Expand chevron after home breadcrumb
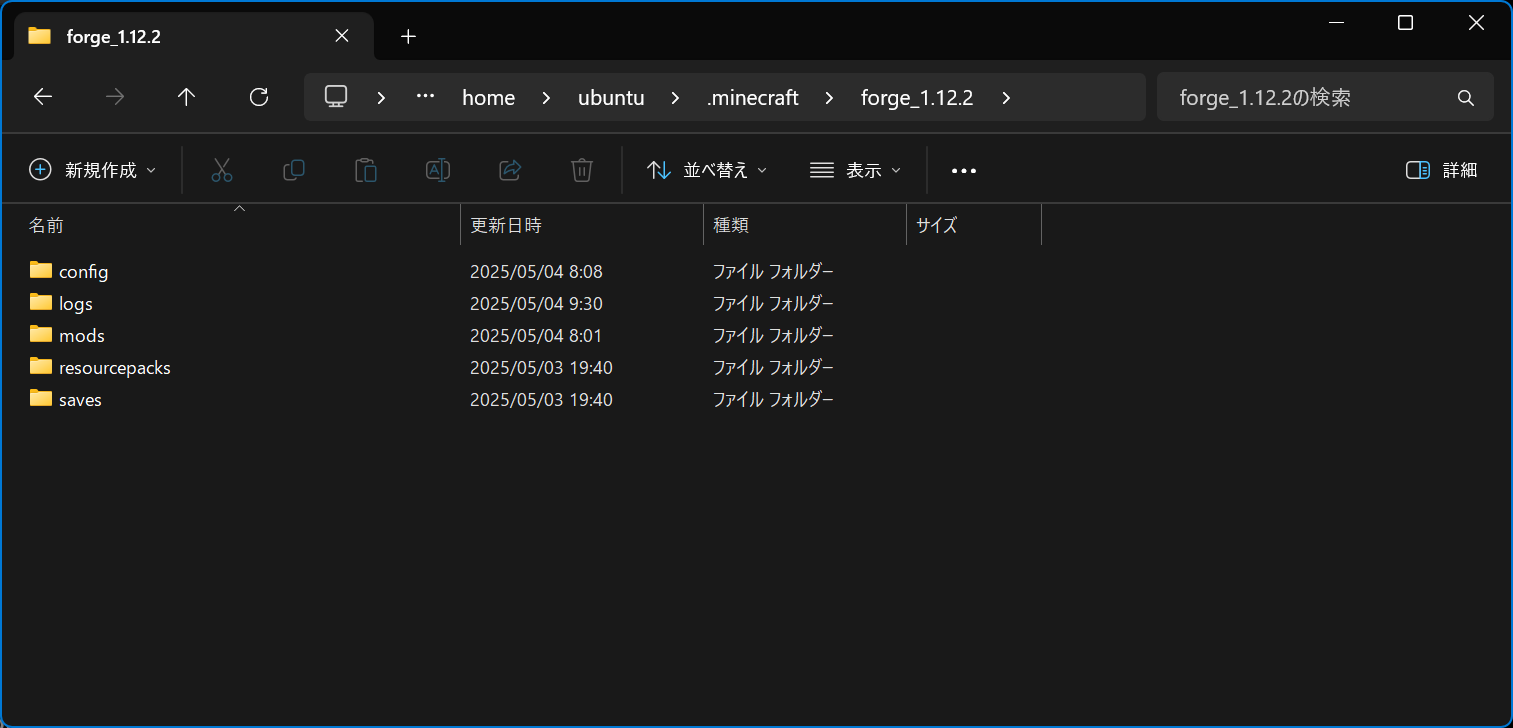 [546, 98]
